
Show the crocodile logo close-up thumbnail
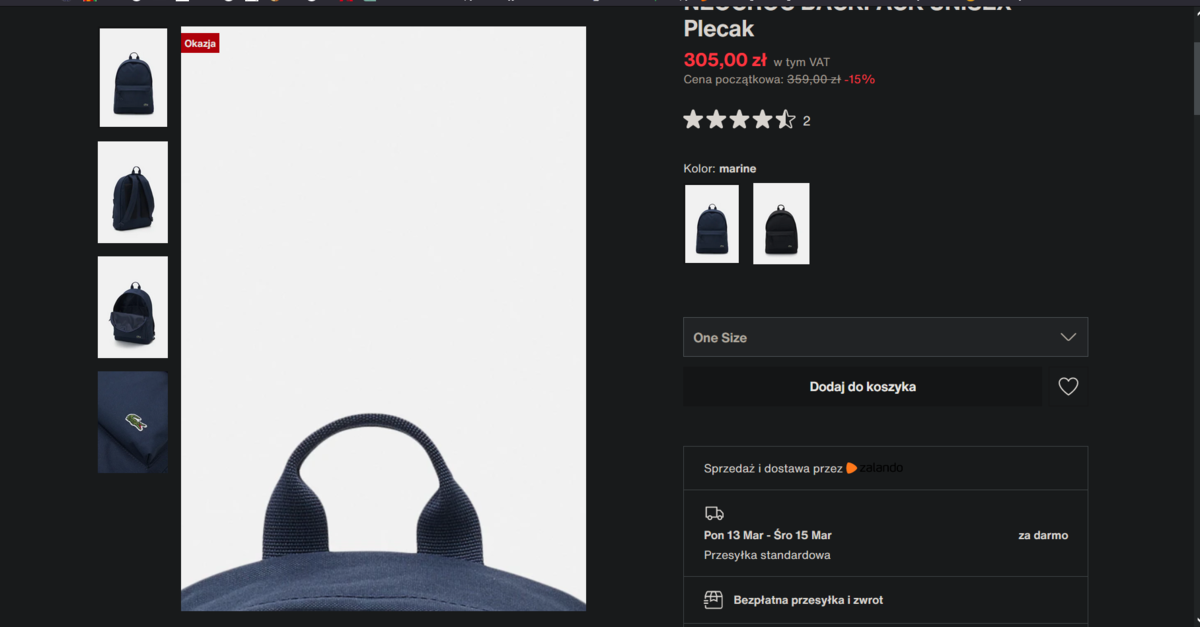(x=133, y=422)
